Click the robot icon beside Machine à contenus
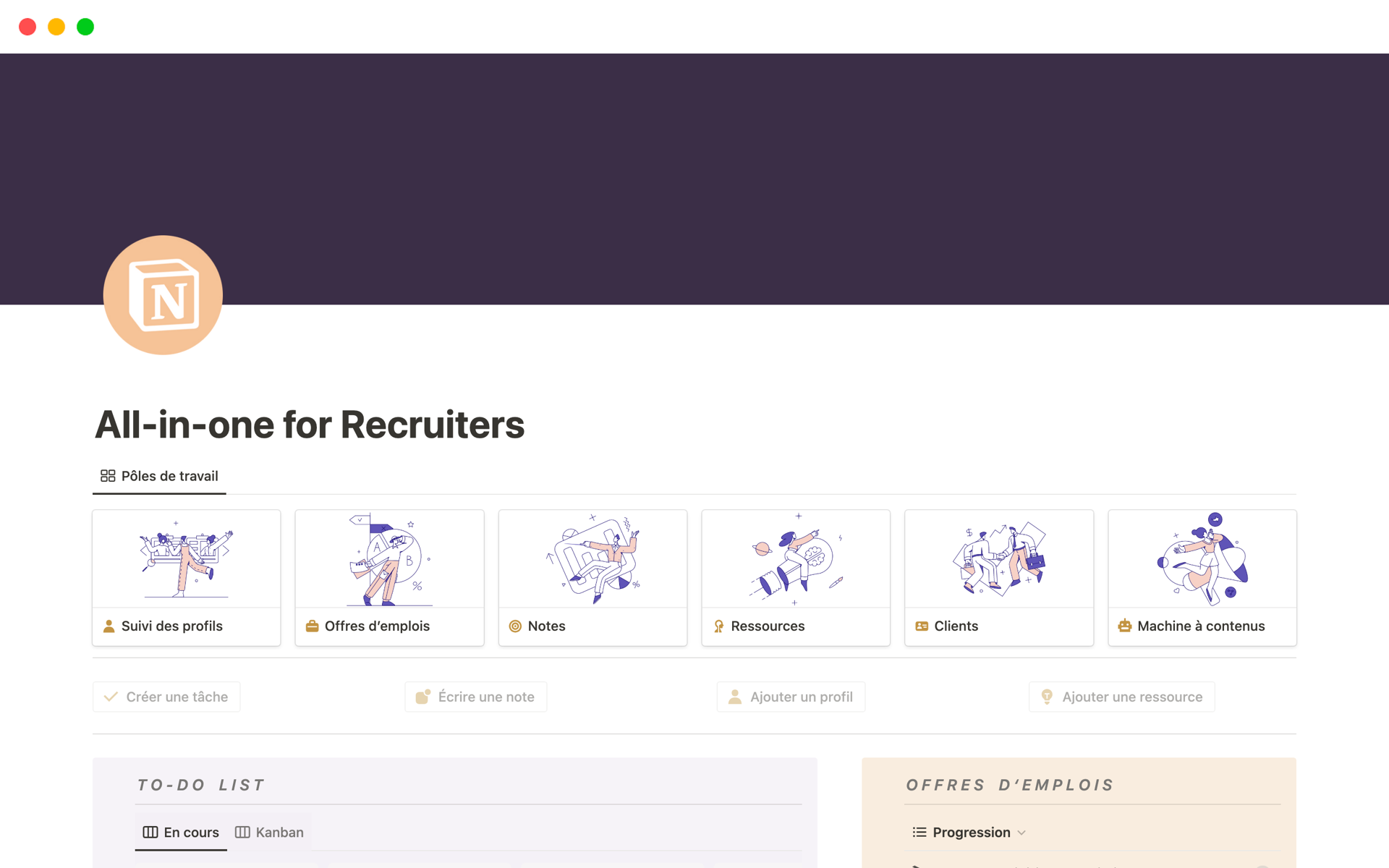This screenshot has width=1389, height=868. point(1124,626)
